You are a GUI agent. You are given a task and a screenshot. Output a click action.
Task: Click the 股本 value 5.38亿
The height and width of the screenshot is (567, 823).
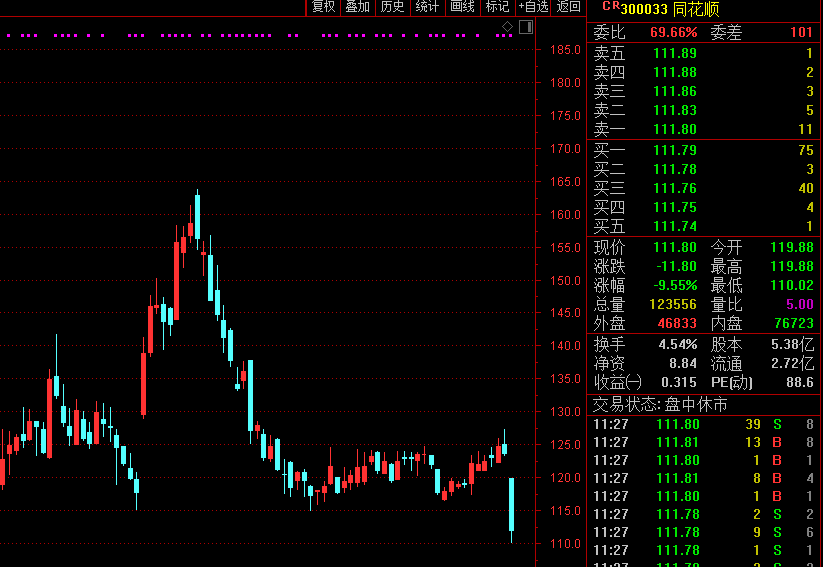793,345
